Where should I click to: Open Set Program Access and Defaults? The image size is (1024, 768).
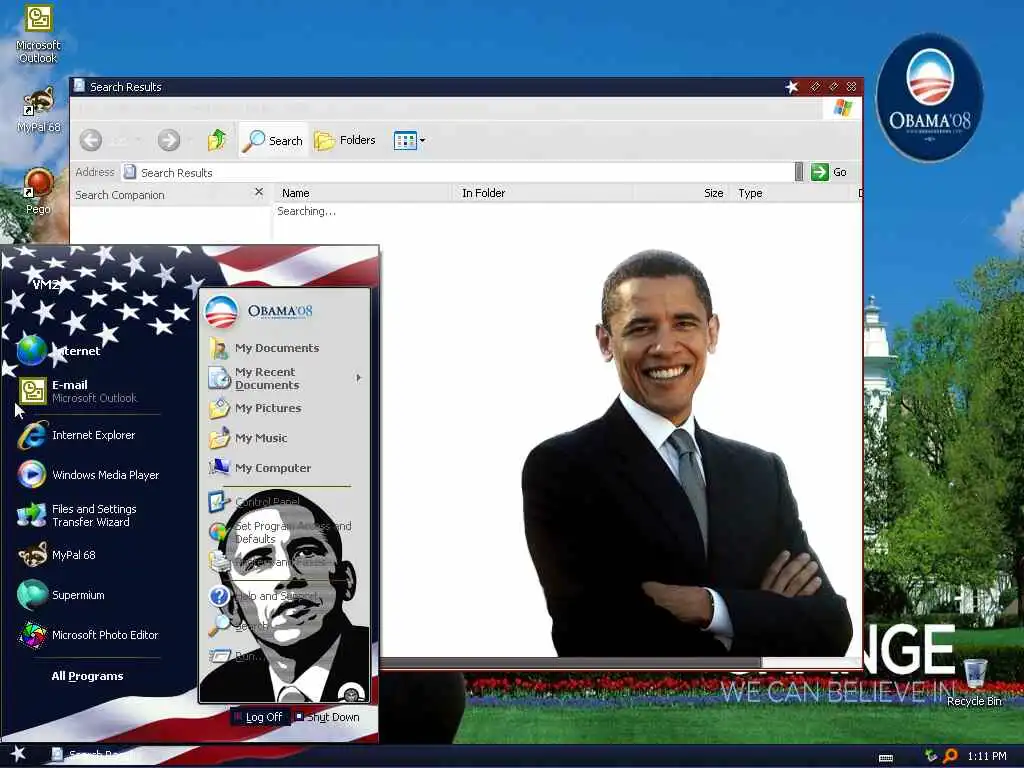(281, 532)
